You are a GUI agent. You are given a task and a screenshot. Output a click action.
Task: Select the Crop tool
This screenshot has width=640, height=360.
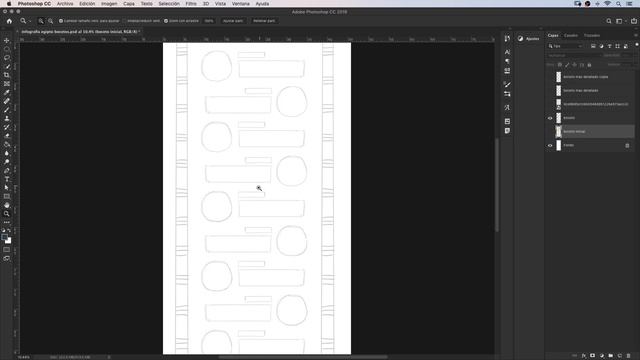click(7, 75)
